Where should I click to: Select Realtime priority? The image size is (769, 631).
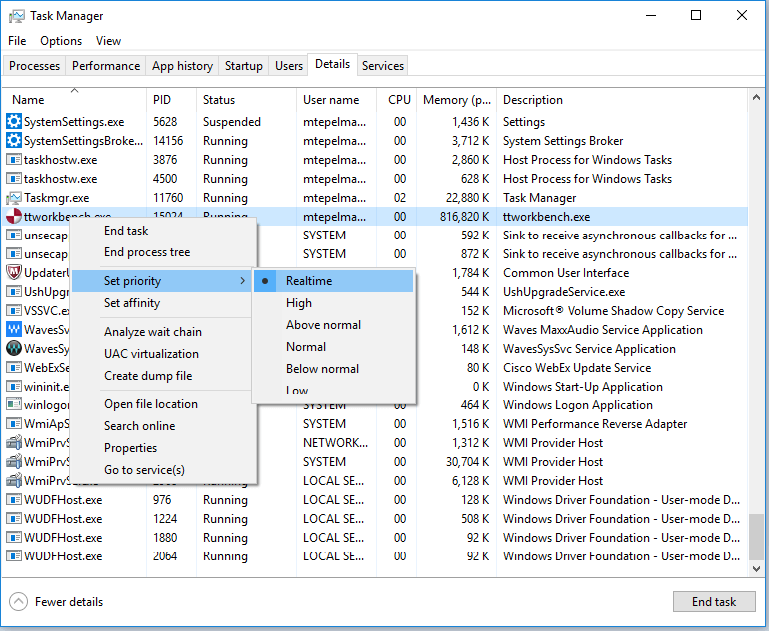tap(333, 281)
